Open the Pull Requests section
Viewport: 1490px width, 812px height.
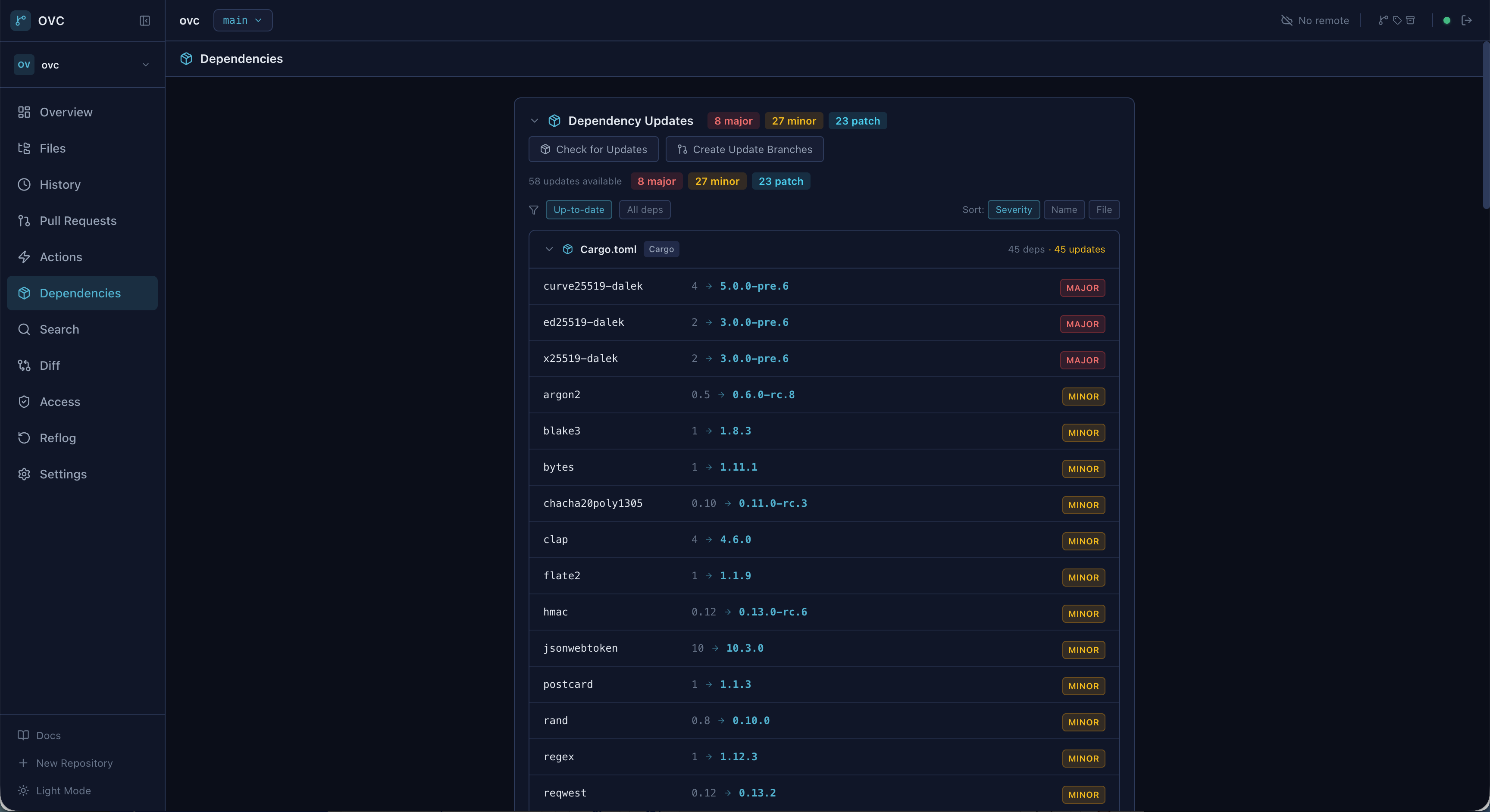(78, 220)
